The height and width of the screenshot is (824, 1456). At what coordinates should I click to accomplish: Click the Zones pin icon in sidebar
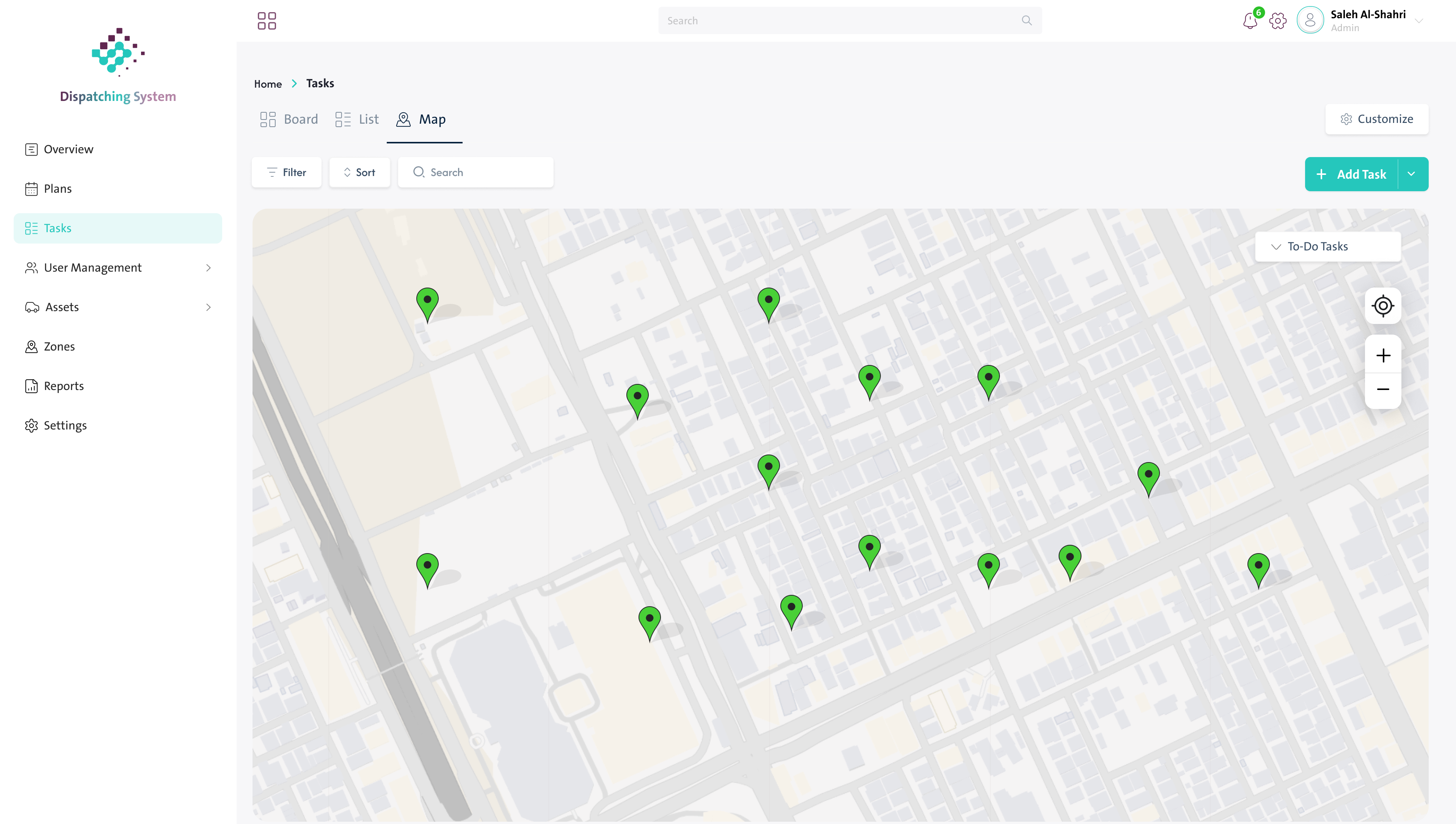[32, 346]
